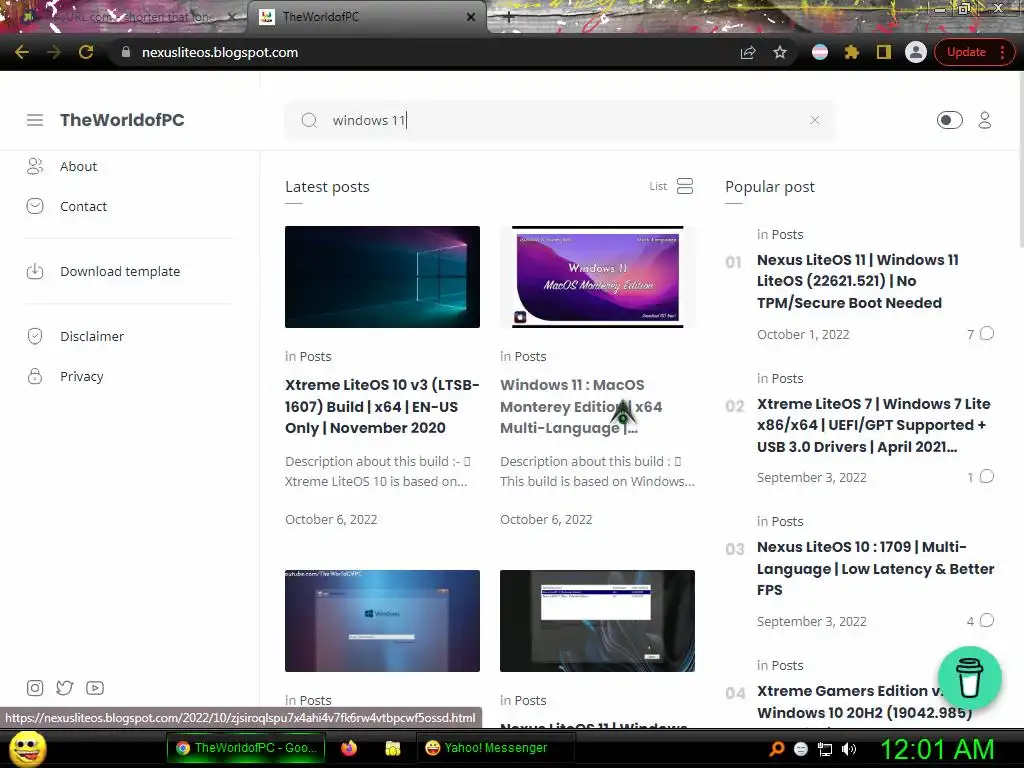Click the address bar URL nexusliteos.blogspot.com
Viewport: 1024px width, 768px height.
pyautogui.click(x=219, y=52)
